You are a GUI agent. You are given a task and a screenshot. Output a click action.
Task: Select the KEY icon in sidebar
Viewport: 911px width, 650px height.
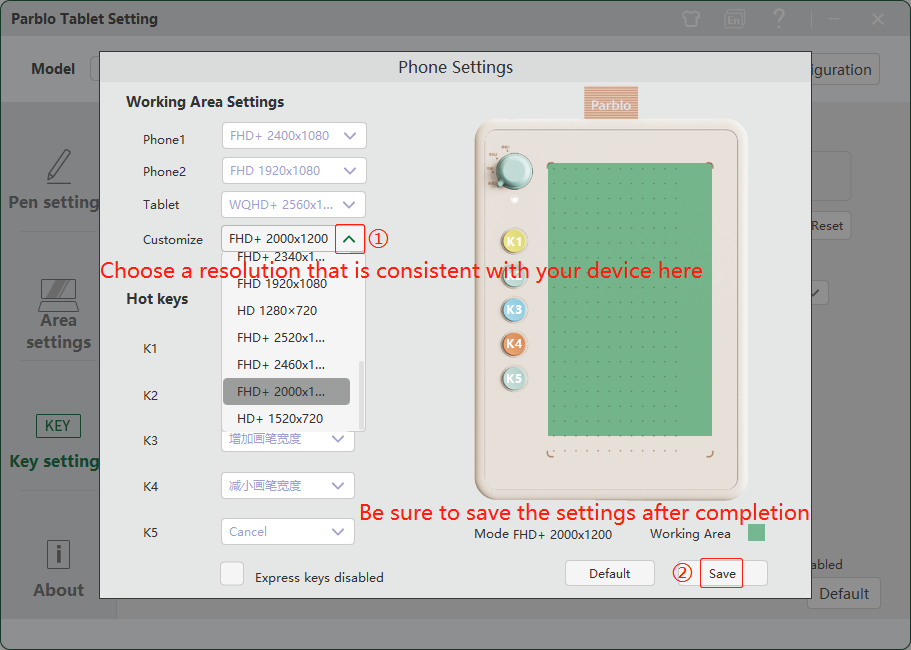click(x=58, y=426)
